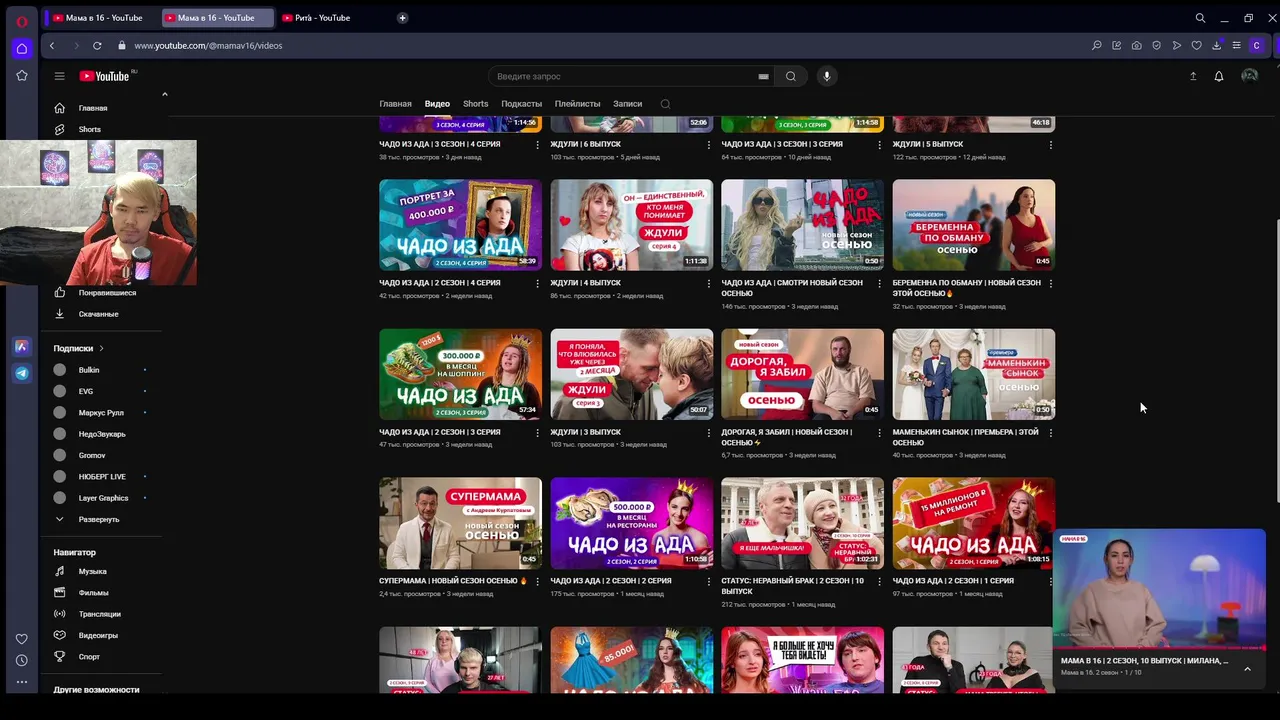Viewport: 1280px width, 720px height.
Task: Open the purple C profile badge in Opera toolbar
Action: click(x=1257, y=45)
